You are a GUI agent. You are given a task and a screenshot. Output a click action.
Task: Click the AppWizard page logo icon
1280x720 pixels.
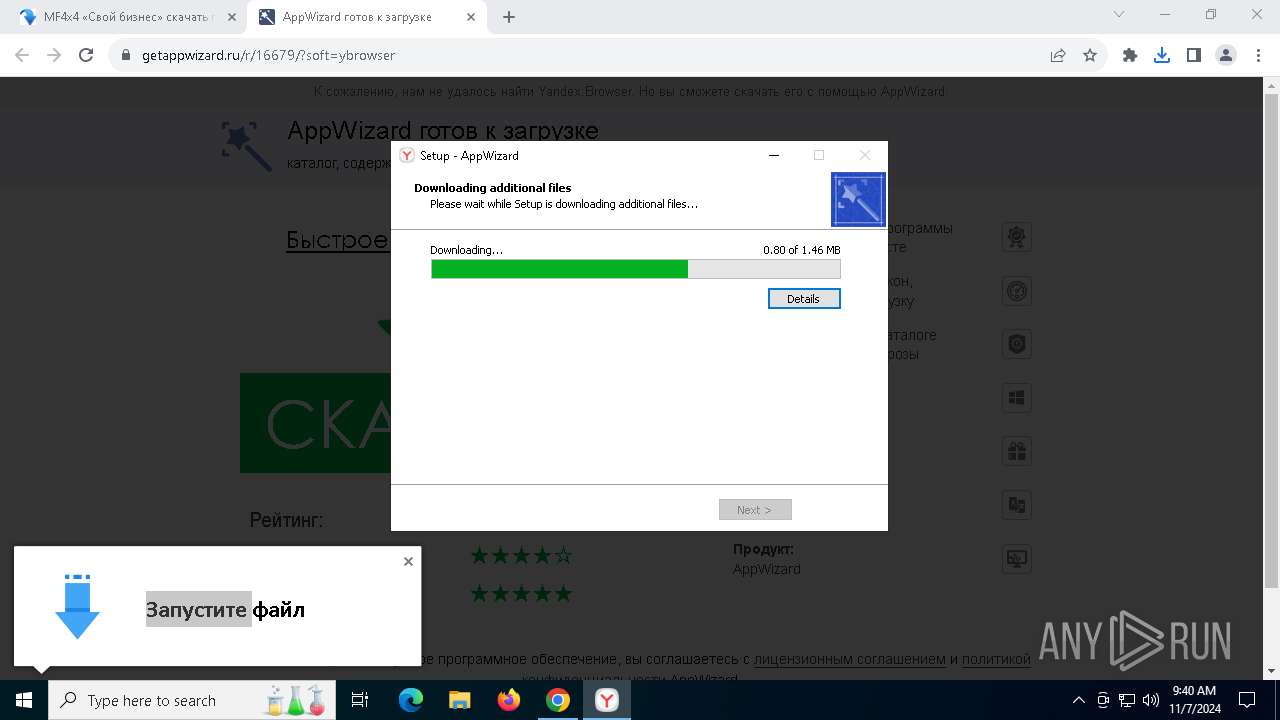point(246,145)
